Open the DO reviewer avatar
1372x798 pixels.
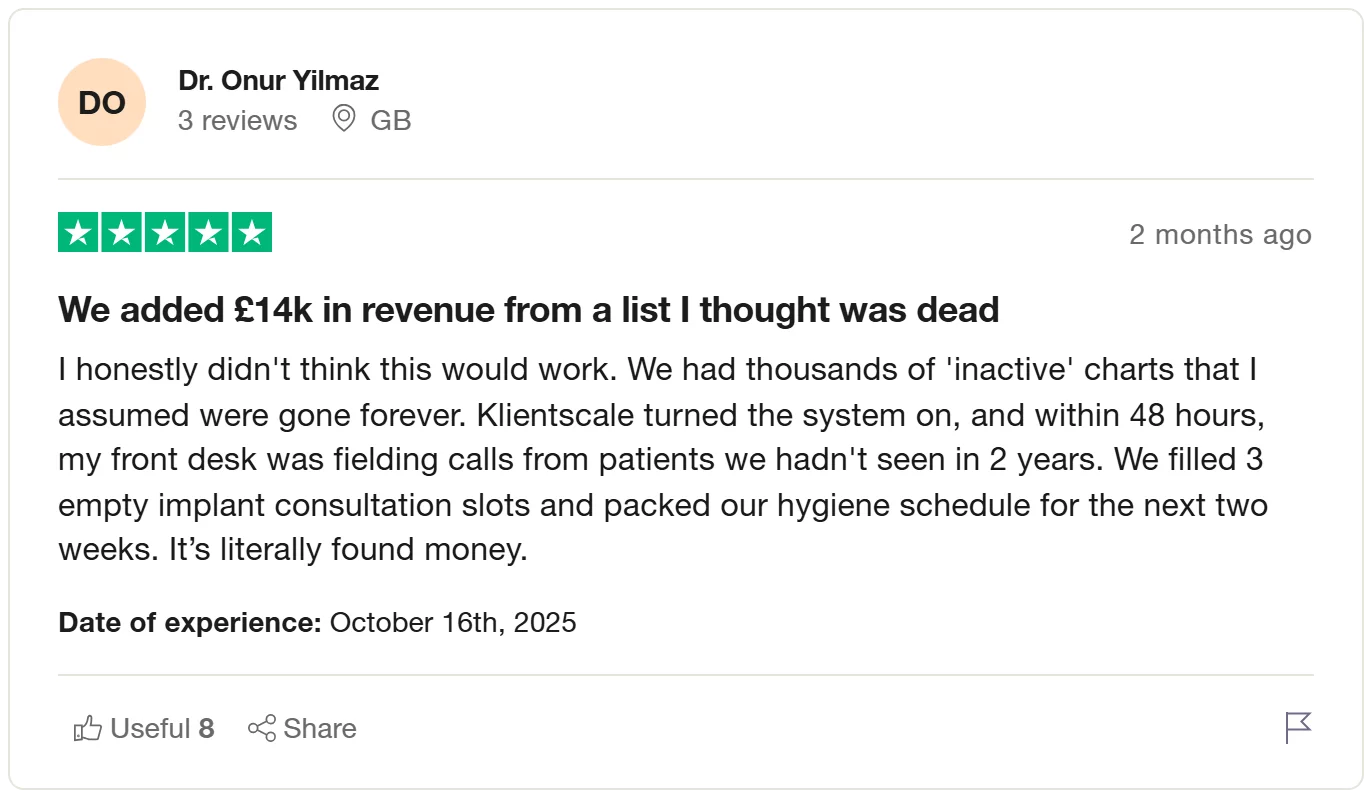tap(102, 102)
